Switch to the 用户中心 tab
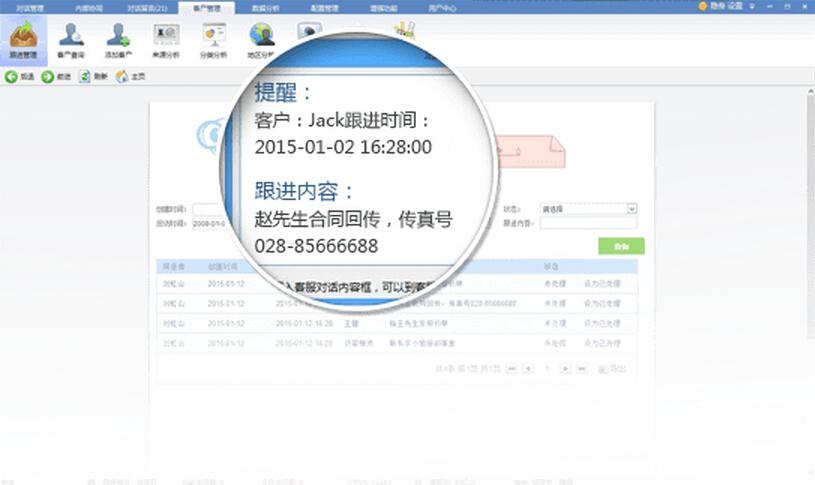This screenshot has height=485, width=815. [442, 8]
